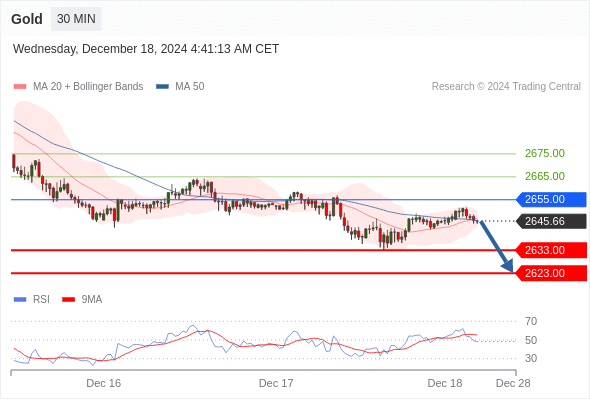Click the RSI 30 level label
Viewport: 590px width, 400px height.
click(531, 358)
